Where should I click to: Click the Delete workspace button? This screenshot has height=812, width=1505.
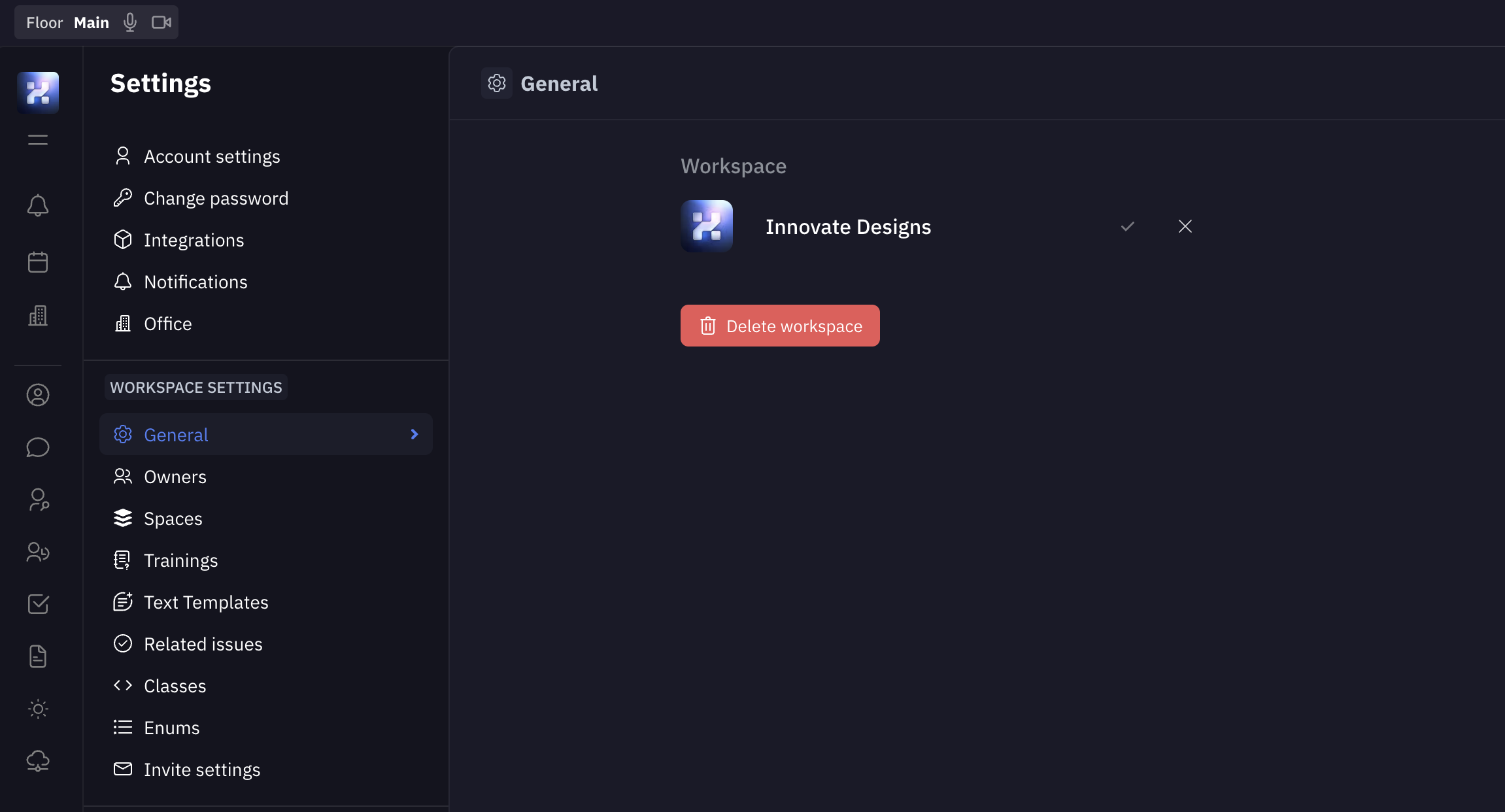[780, 326]
